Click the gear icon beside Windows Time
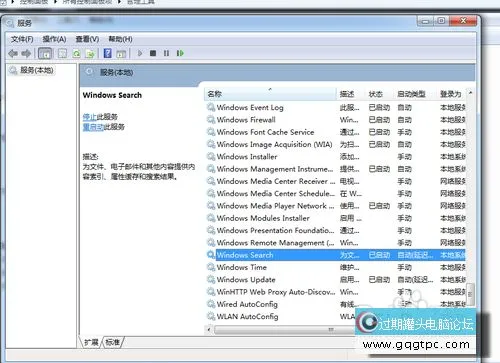 [211, 267]
